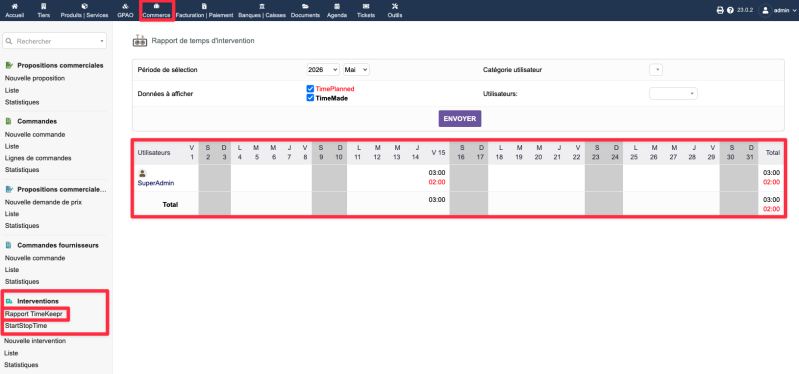
Task: Open Liste under Interventions
Action: (11, 353)
